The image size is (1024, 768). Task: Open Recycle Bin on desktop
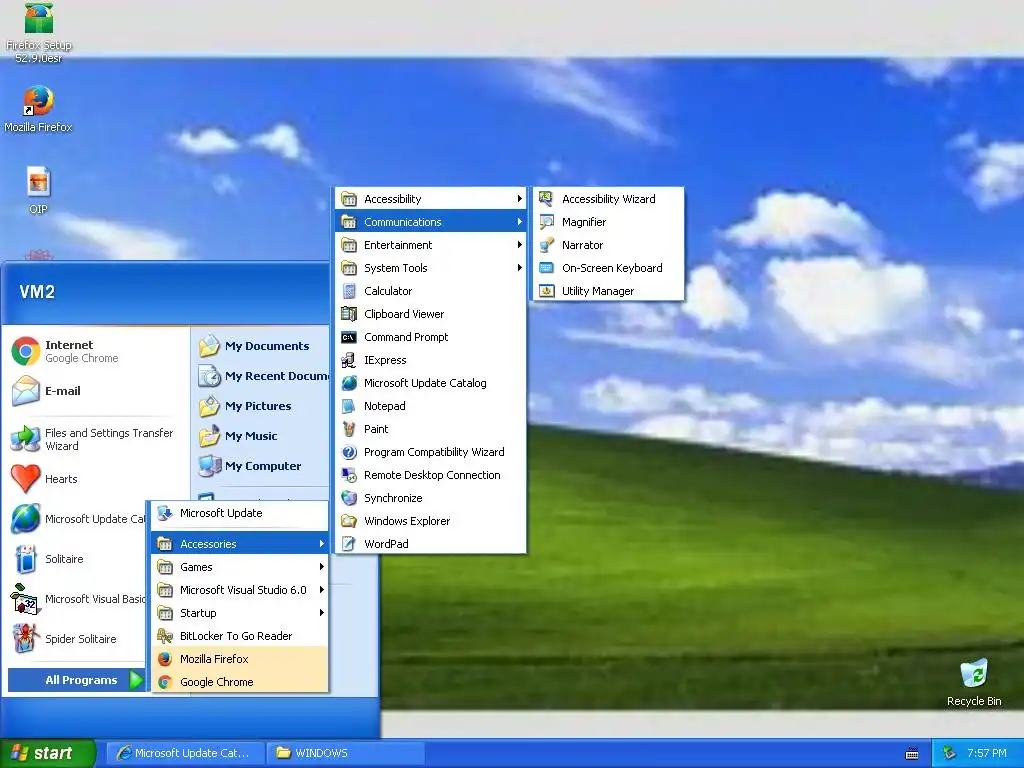click(x=974, y=682)
